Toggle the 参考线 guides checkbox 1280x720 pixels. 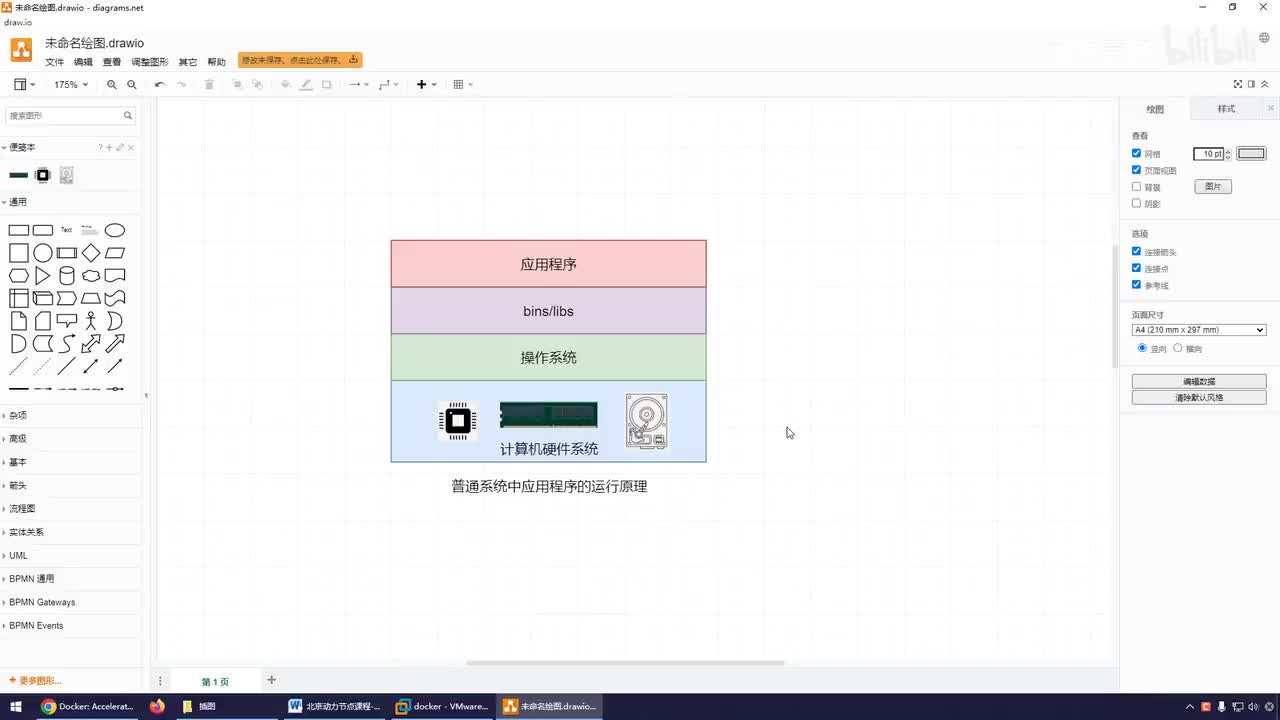pos(1136,284)
